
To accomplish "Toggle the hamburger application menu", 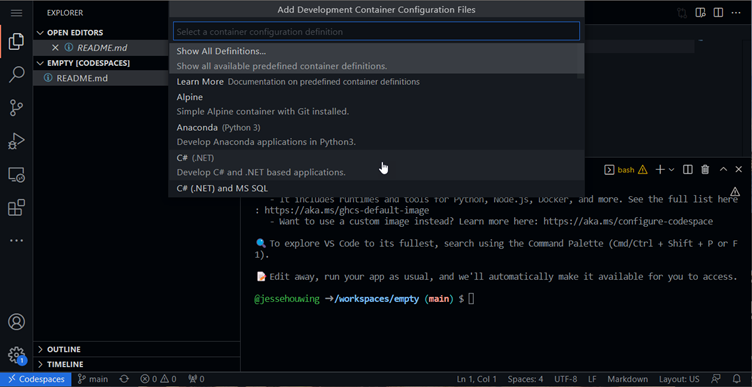I will 16,13.
